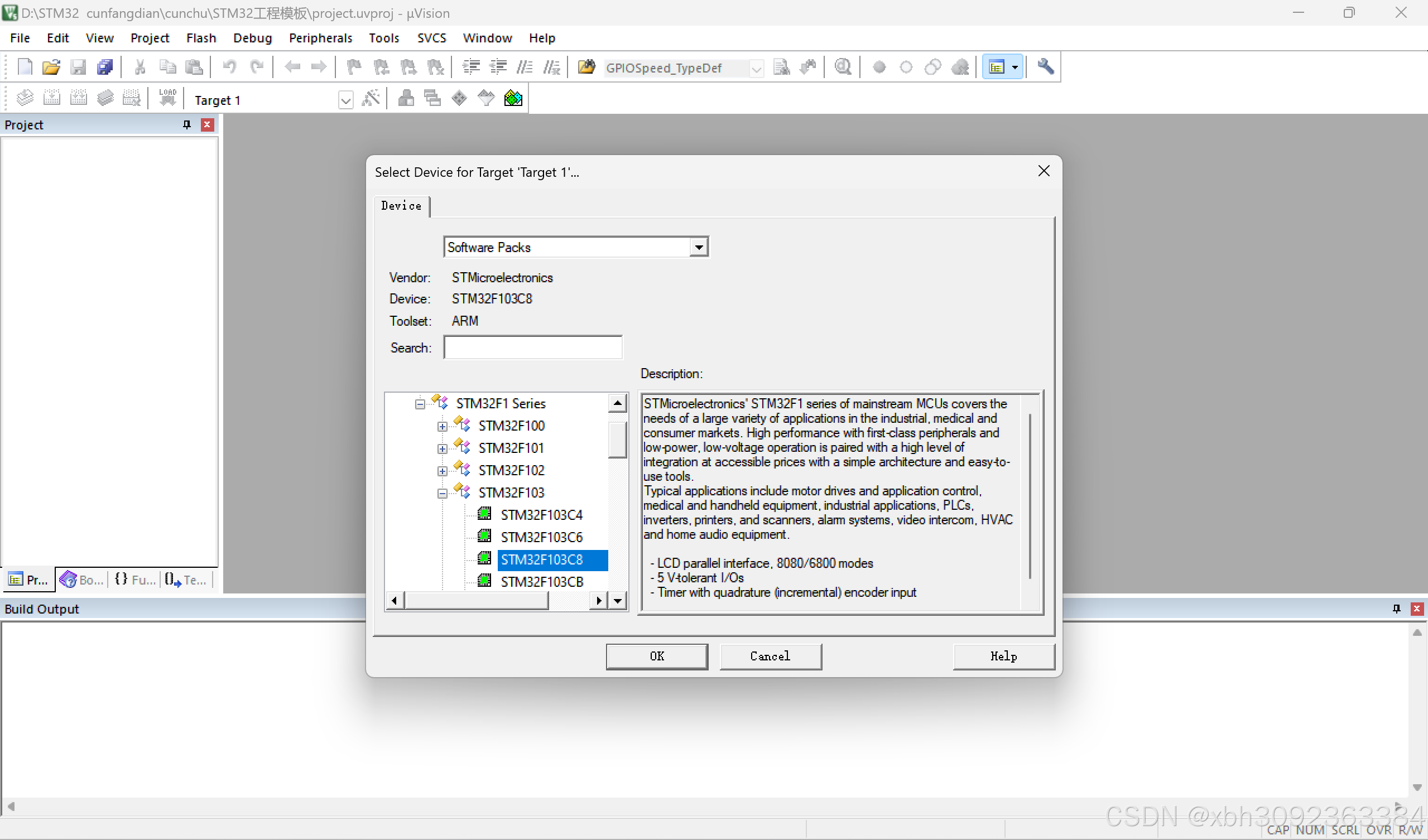Click the Options for Target wand icon
This screenshot has width=1428, height=840.
pos(371,99)
